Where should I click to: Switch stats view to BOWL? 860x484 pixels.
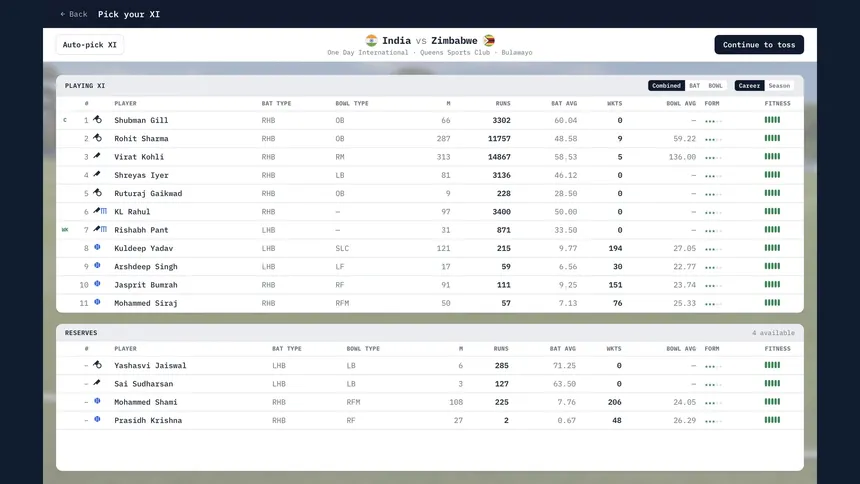[x=715, y=86]
